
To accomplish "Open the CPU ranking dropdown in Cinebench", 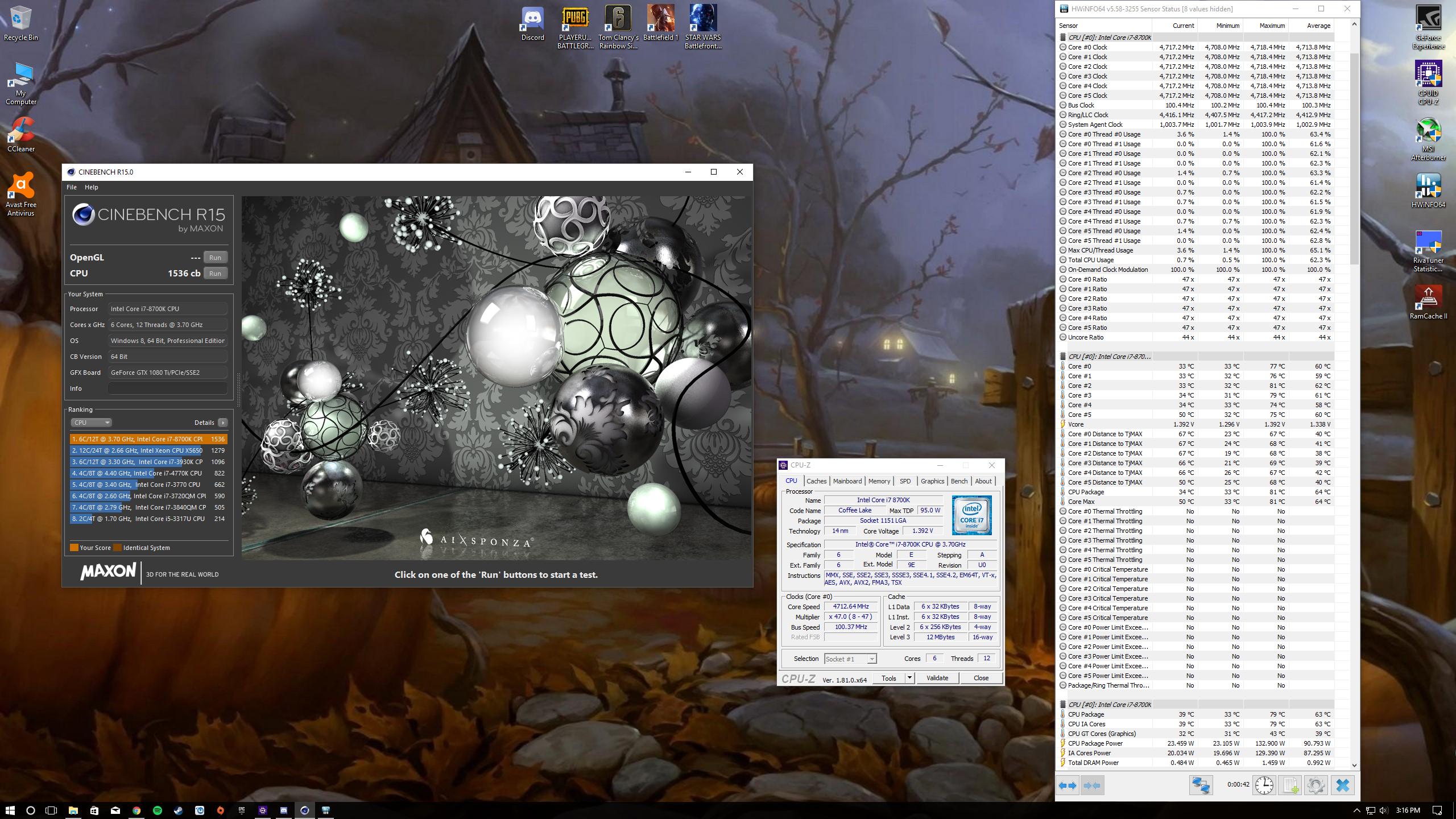I will click(91, 423).
